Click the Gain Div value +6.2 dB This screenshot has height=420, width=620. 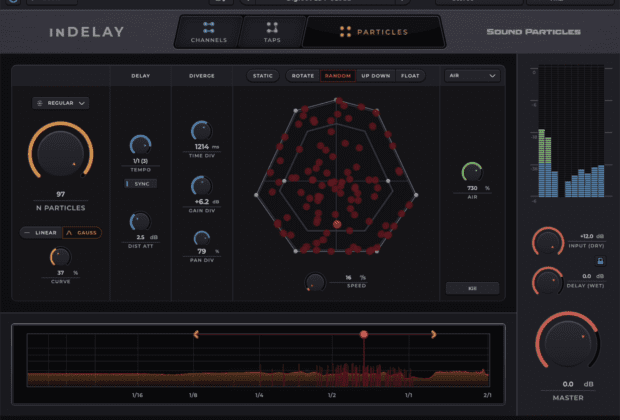pos(206,202)
